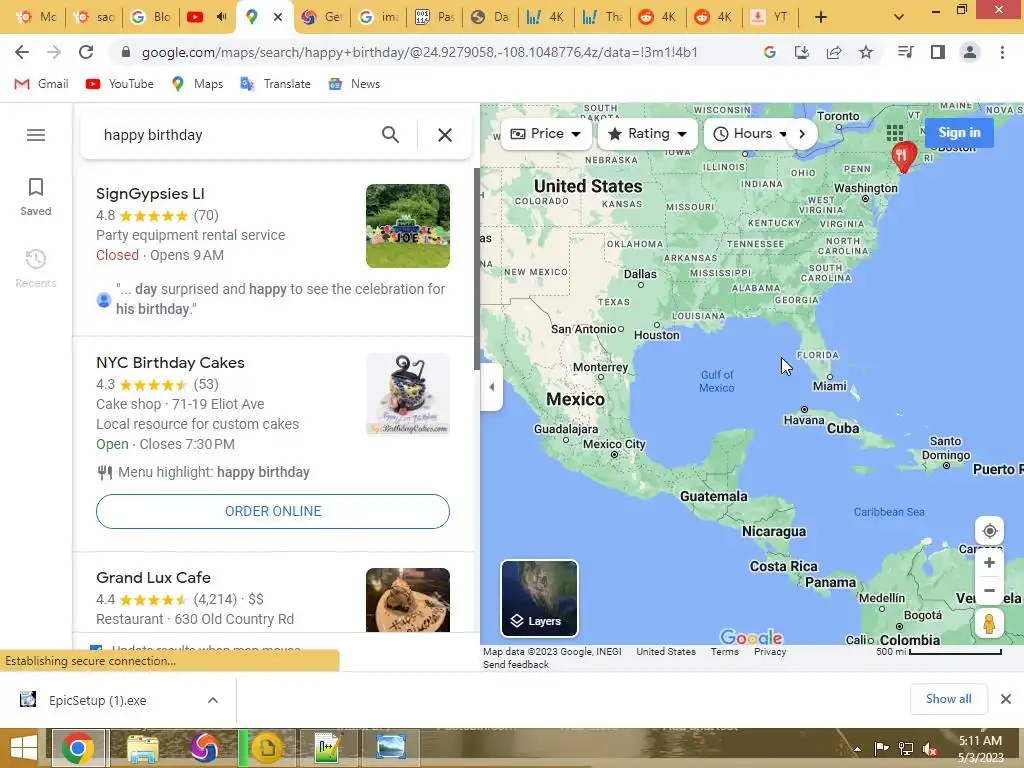Open the Privacy link on the map

coord(770,652)
